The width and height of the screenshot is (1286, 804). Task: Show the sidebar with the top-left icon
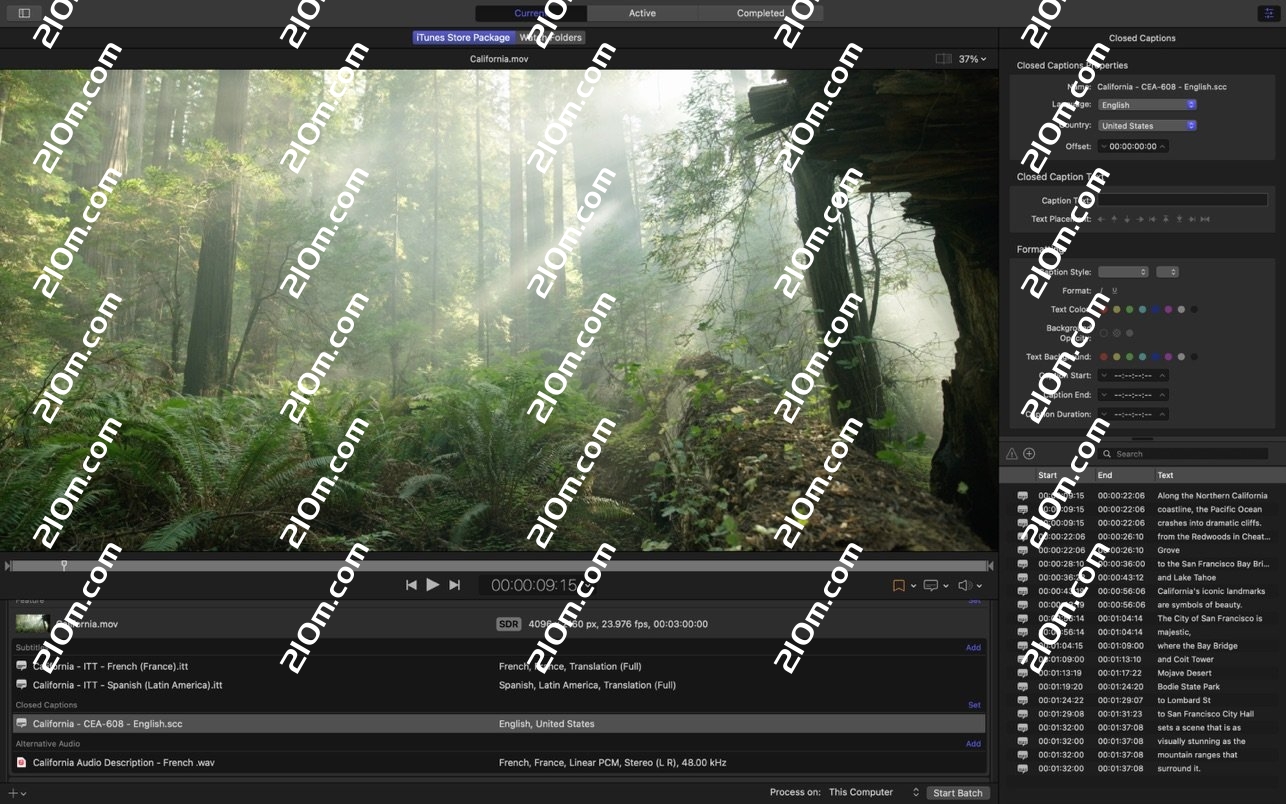[x=24, y=13]
